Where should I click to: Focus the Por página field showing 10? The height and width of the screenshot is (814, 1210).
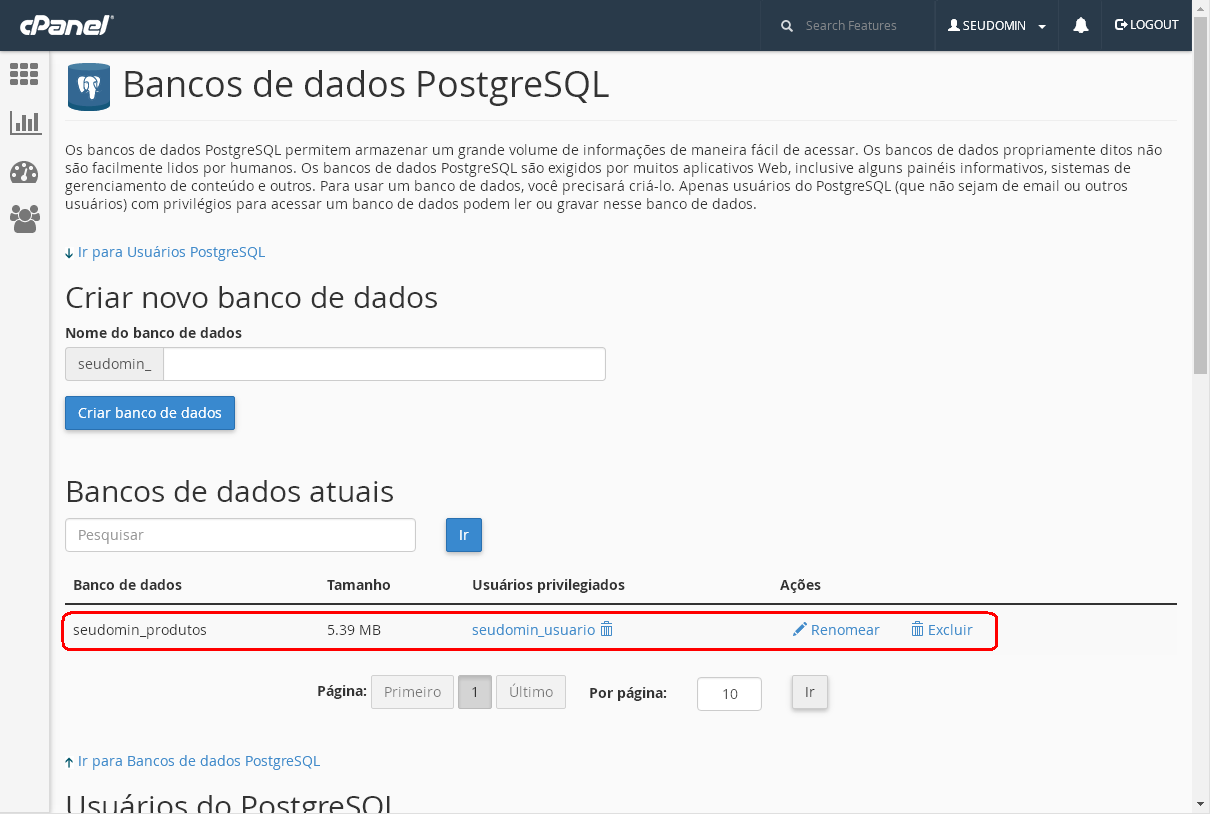click(x=729, y=694)
